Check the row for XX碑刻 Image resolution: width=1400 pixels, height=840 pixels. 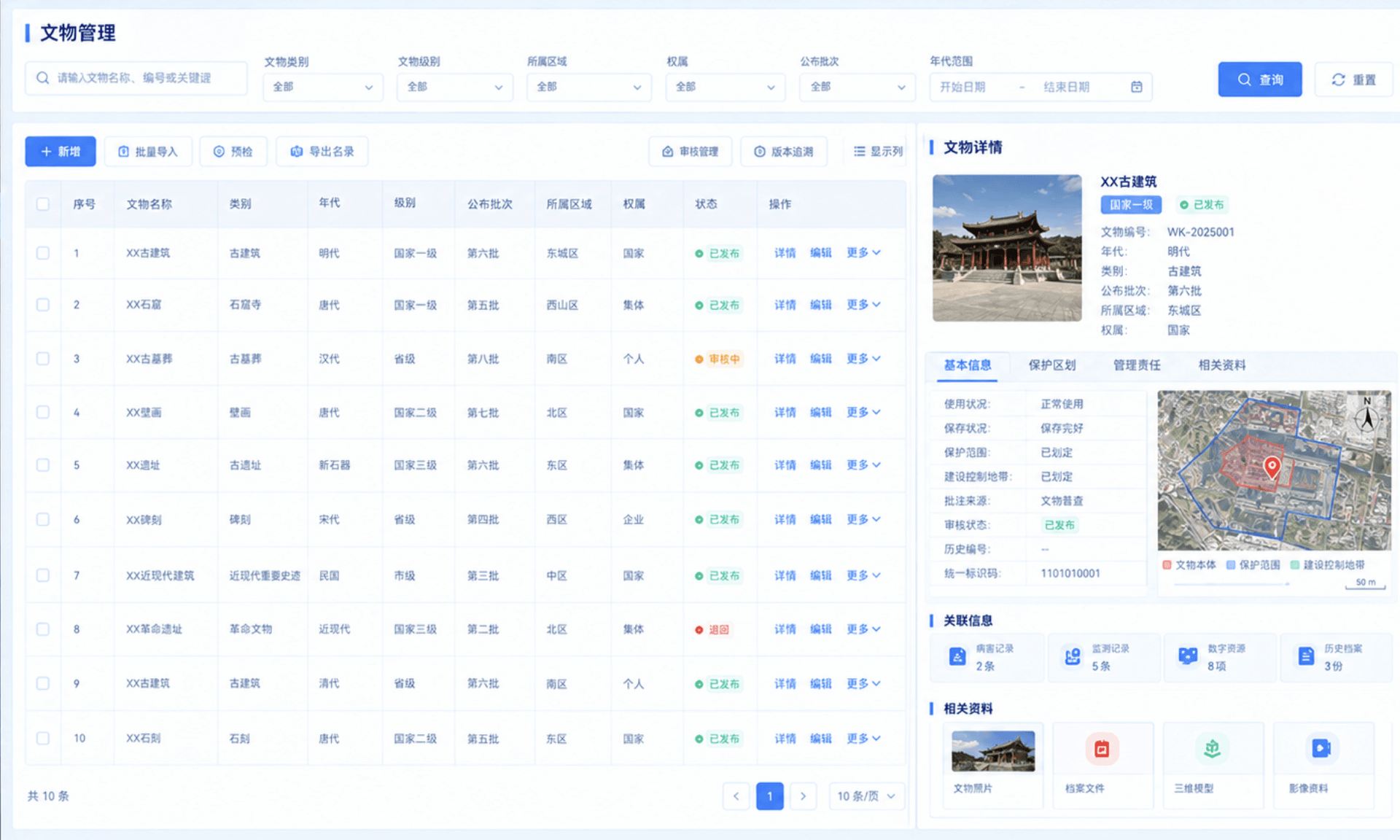[43, 519]
